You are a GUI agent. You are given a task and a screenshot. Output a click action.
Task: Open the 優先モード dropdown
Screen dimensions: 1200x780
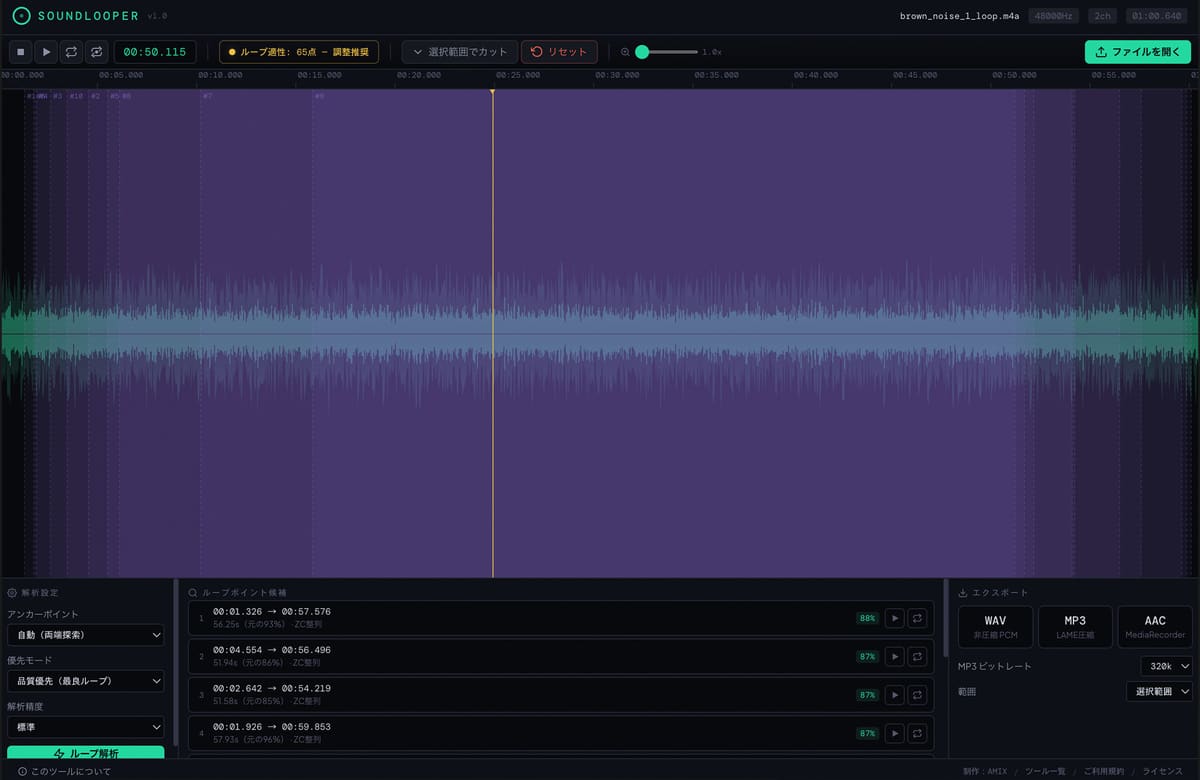pyautogui.click(x=86, y=681)
